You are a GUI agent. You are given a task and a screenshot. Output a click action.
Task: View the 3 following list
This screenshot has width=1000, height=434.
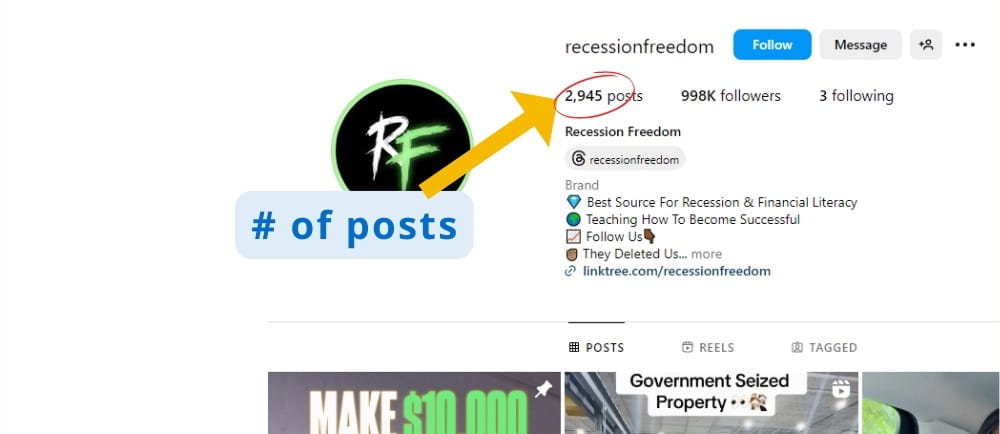[856, 96]
